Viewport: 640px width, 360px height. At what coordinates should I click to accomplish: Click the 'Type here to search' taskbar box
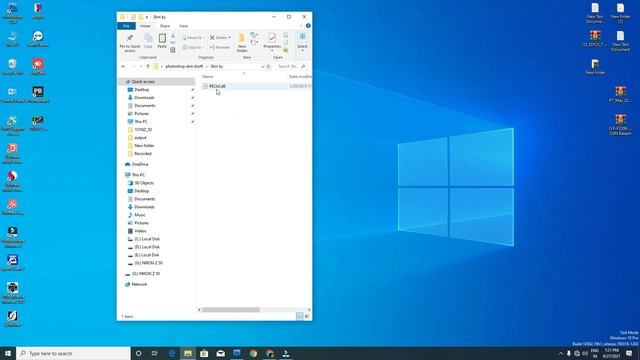click(x=73, y=353)
